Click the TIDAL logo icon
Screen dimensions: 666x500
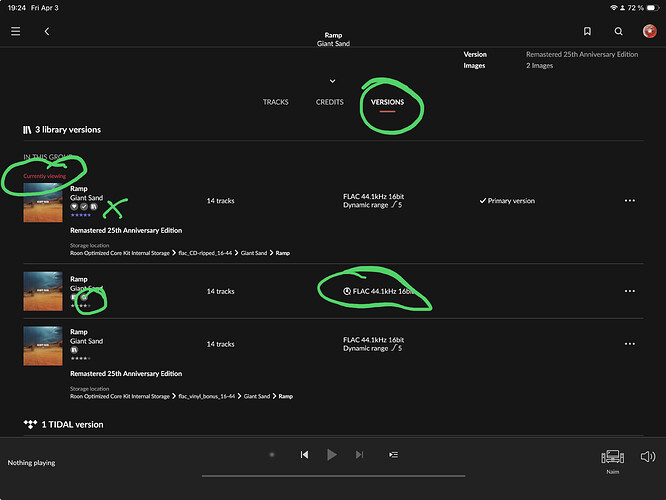[x=31, y=424]
